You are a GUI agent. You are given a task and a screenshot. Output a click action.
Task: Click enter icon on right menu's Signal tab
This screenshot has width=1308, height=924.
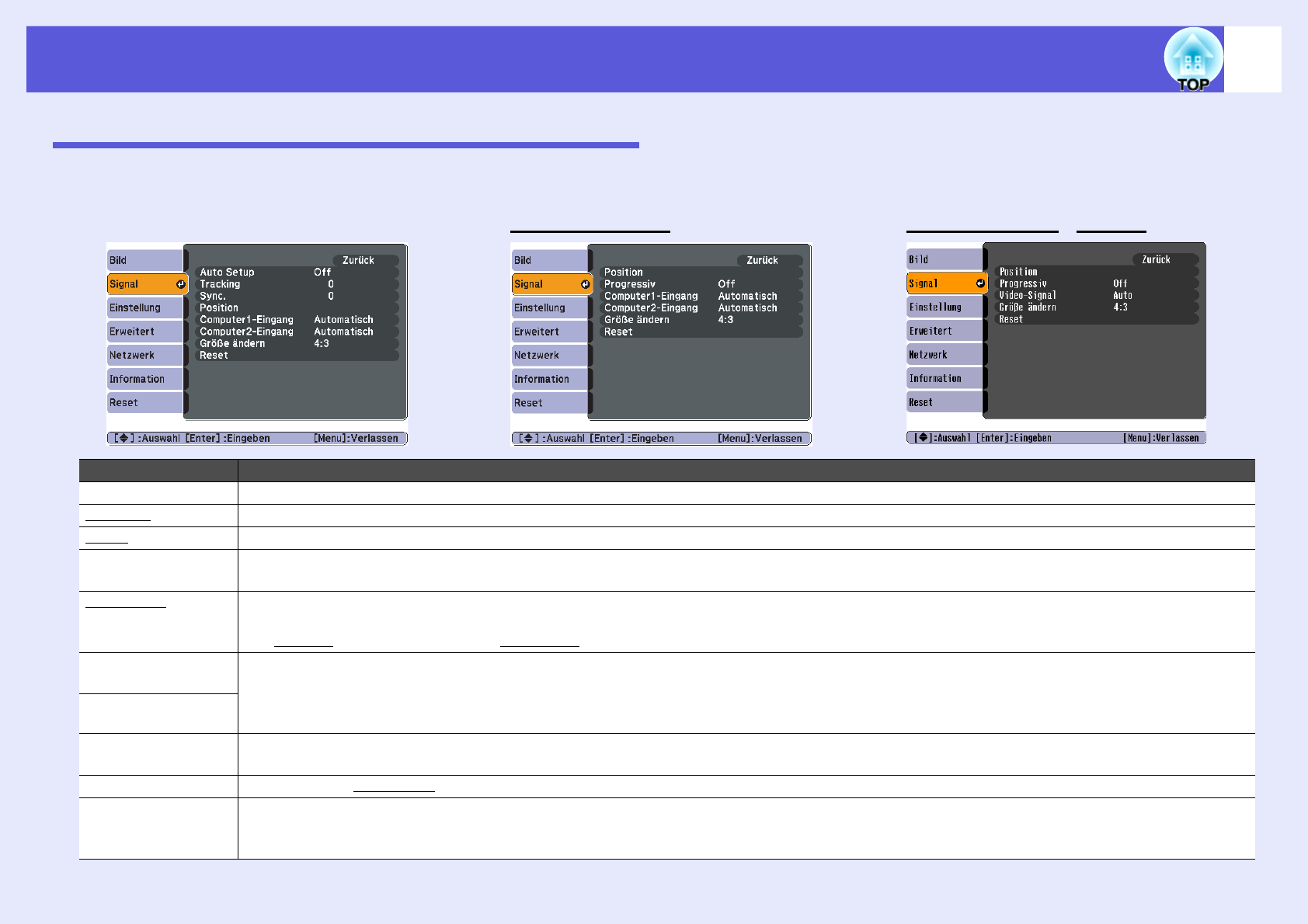[980, 283]
